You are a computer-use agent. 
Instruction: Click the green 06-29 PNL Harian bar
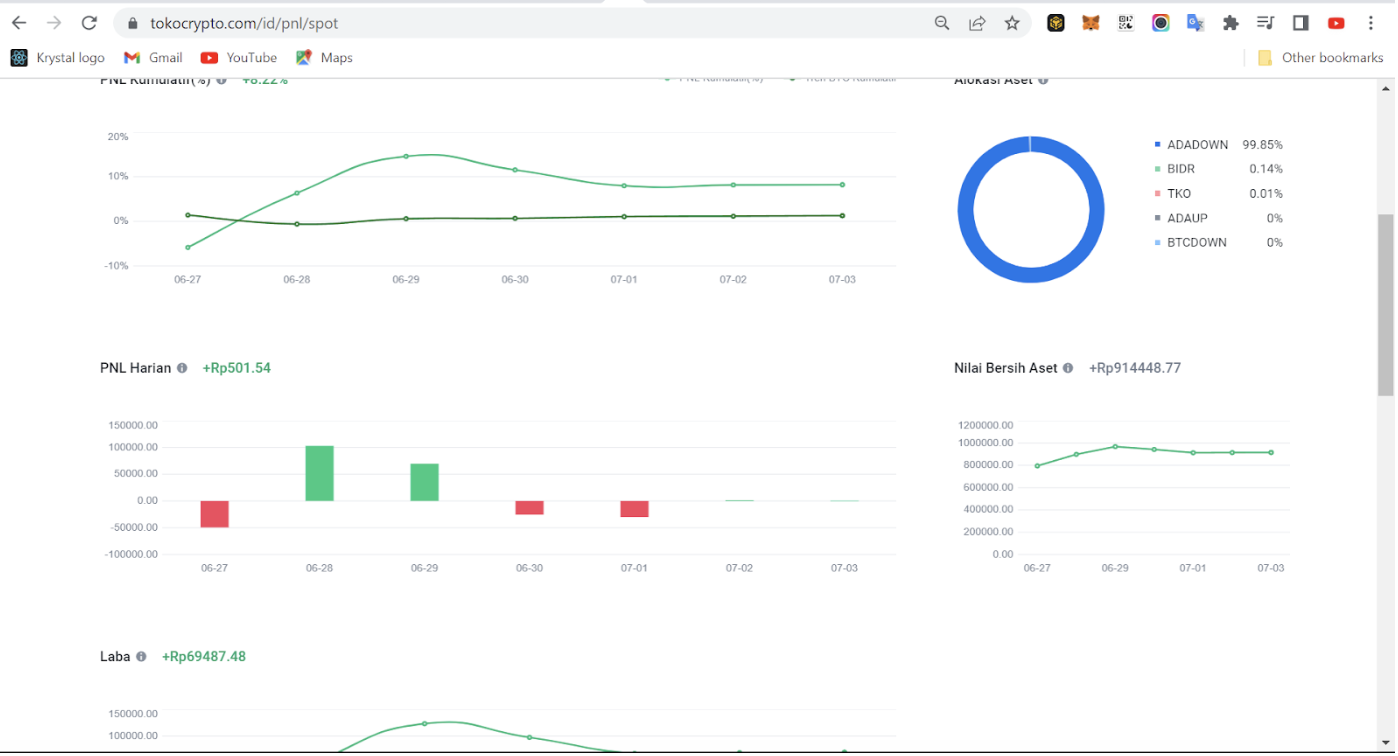click(424, 482)
